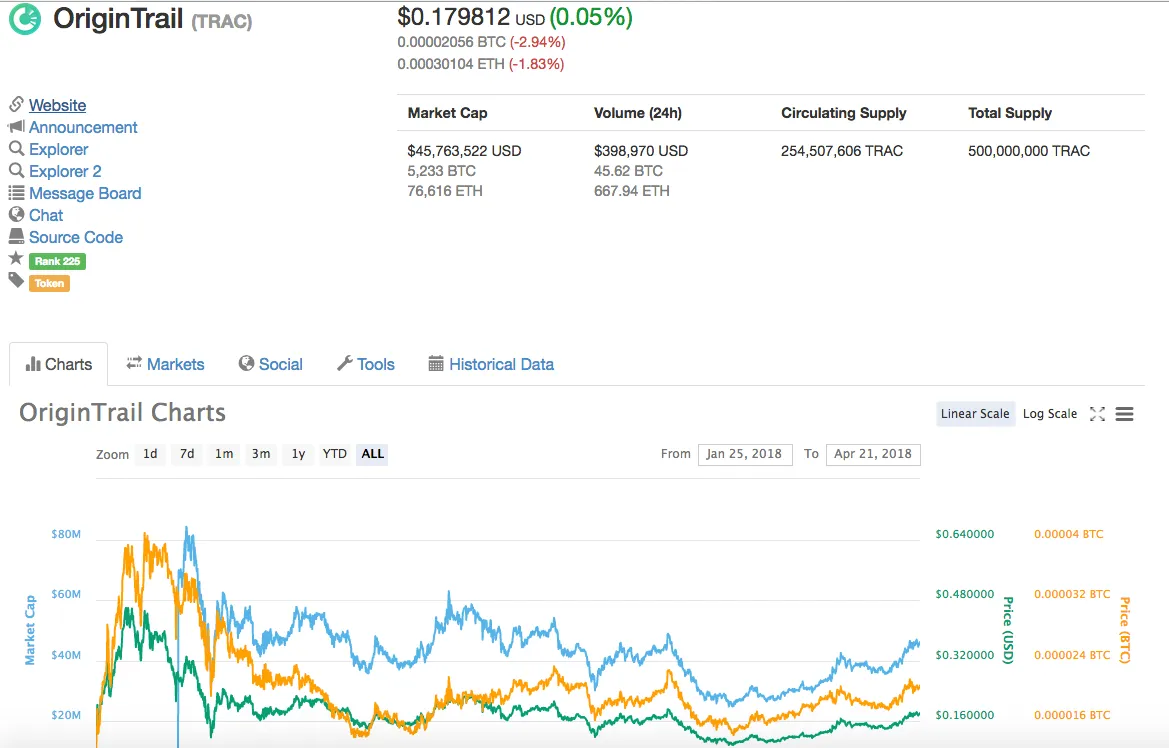Set chart zoom to 1y
Viewport: 1169px width, 748px height.
298,454
